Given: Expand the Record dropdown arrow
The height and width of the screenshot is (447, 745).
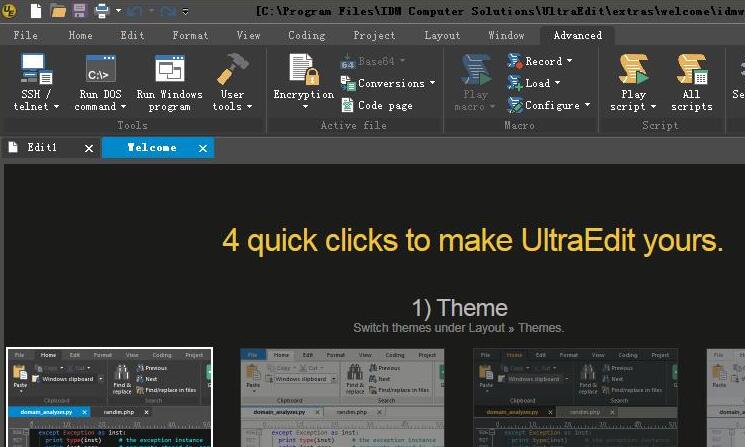Looking at the screenshot, I should tap(570, 61).
